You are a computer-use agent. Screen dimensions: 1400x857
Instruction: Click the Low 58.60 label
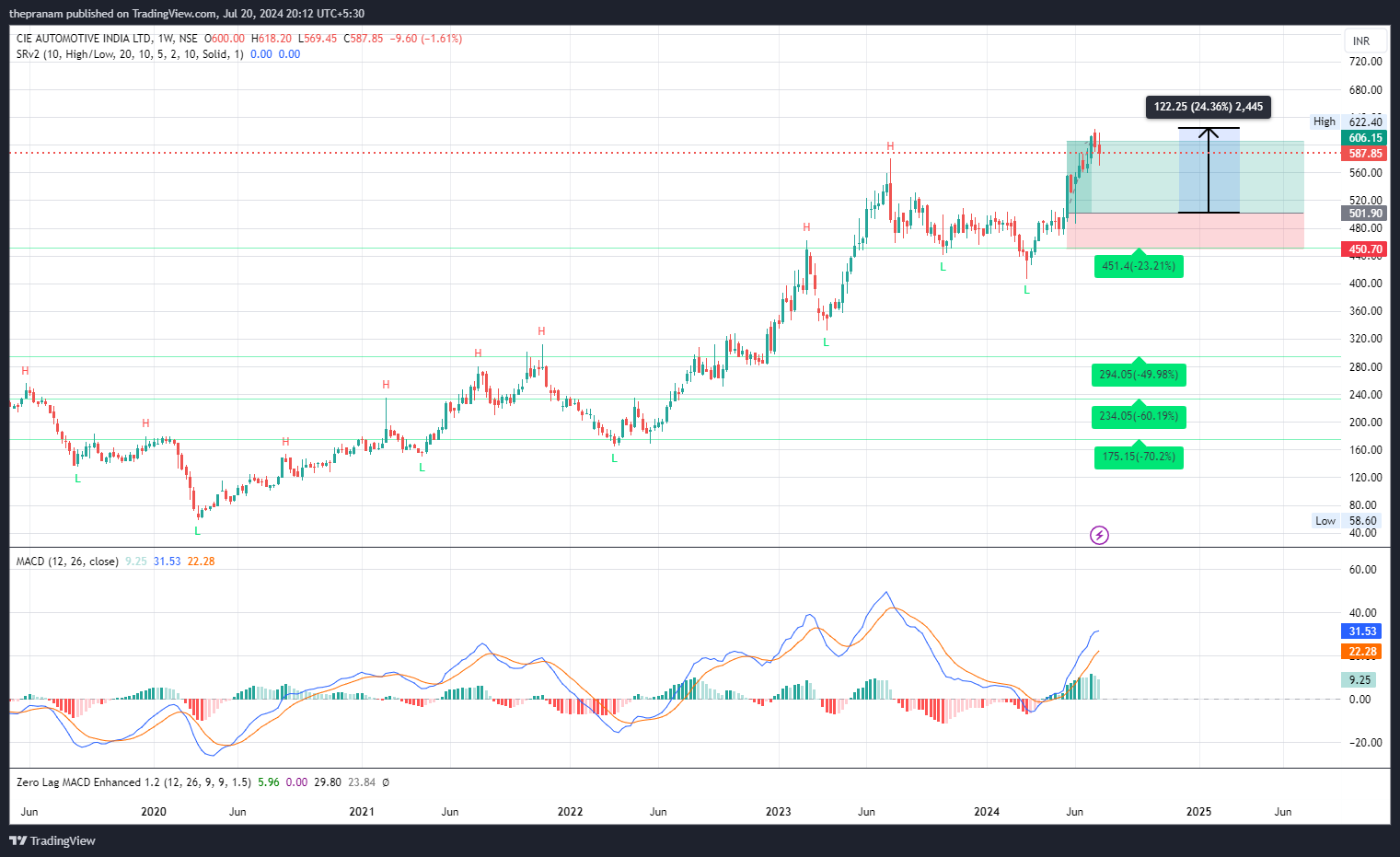coord(1348,521)
